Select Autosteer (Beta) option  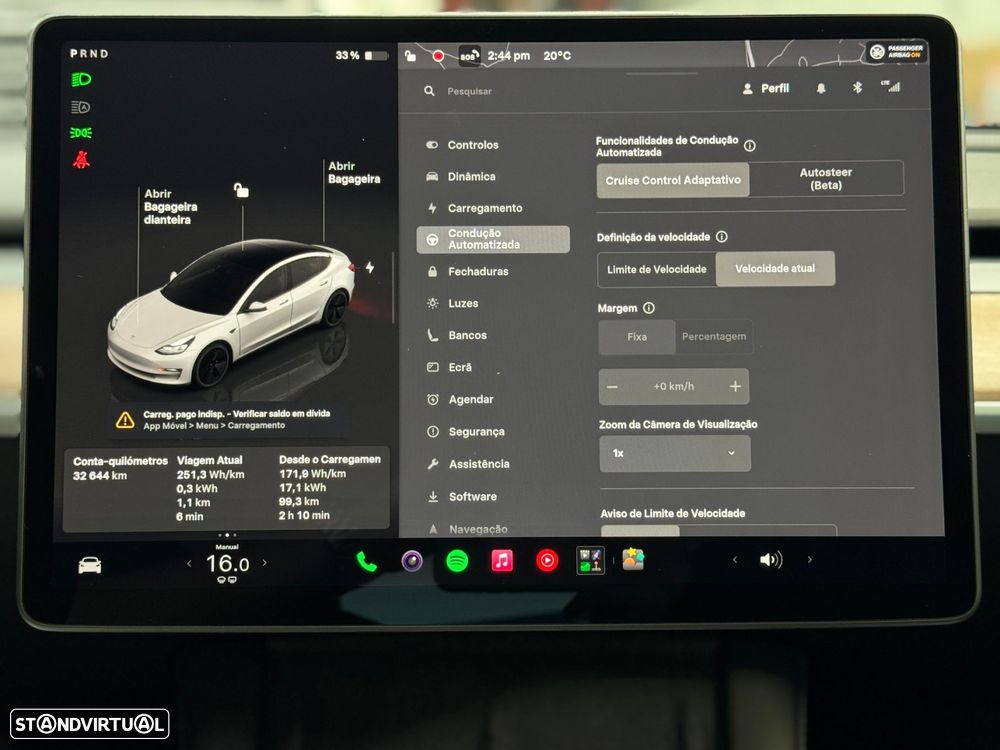click(826, 179)
